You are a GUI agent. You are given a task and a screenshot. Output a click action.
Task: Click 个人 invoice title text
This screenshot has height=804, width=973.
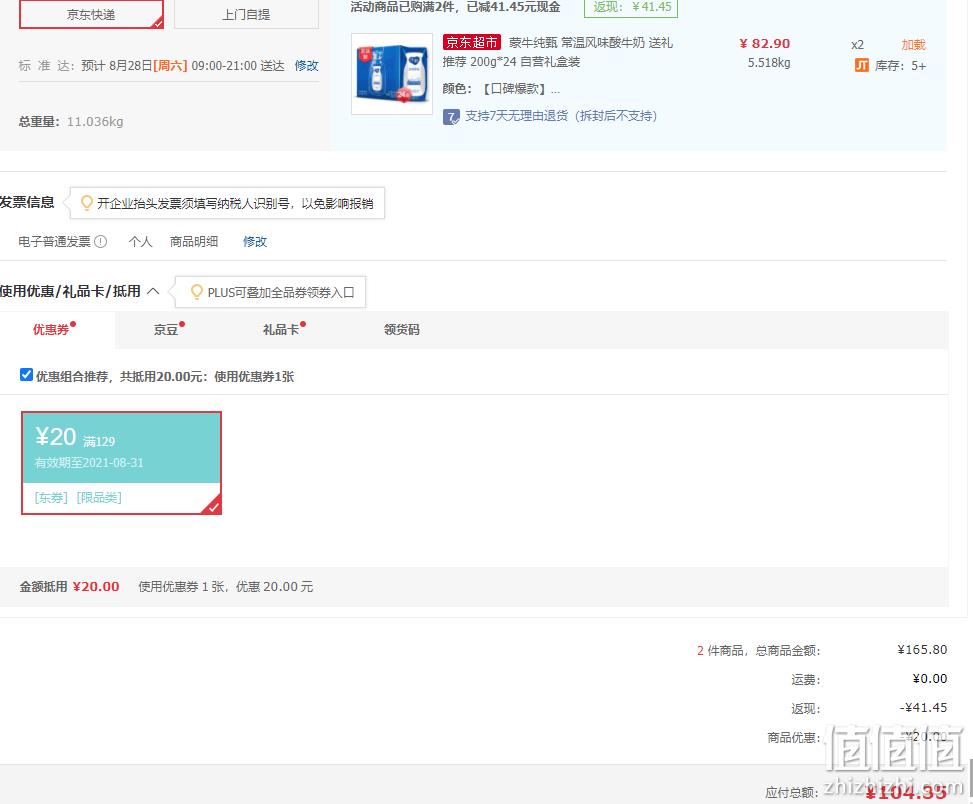140,241
